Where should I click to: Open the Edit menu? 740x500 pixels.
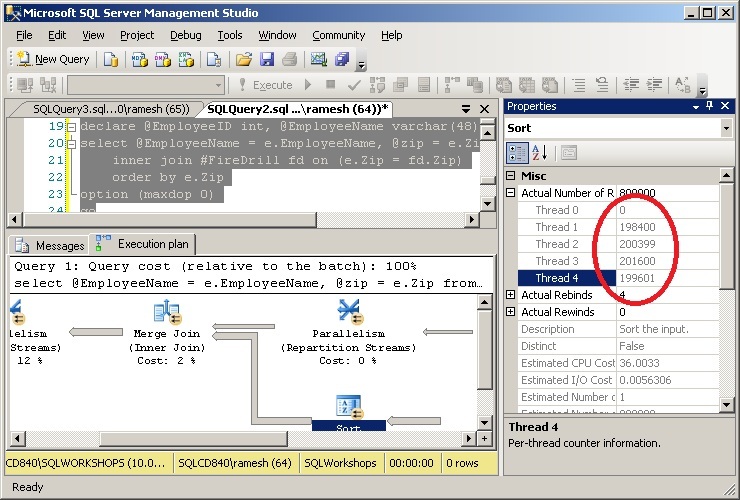point(57,35)
